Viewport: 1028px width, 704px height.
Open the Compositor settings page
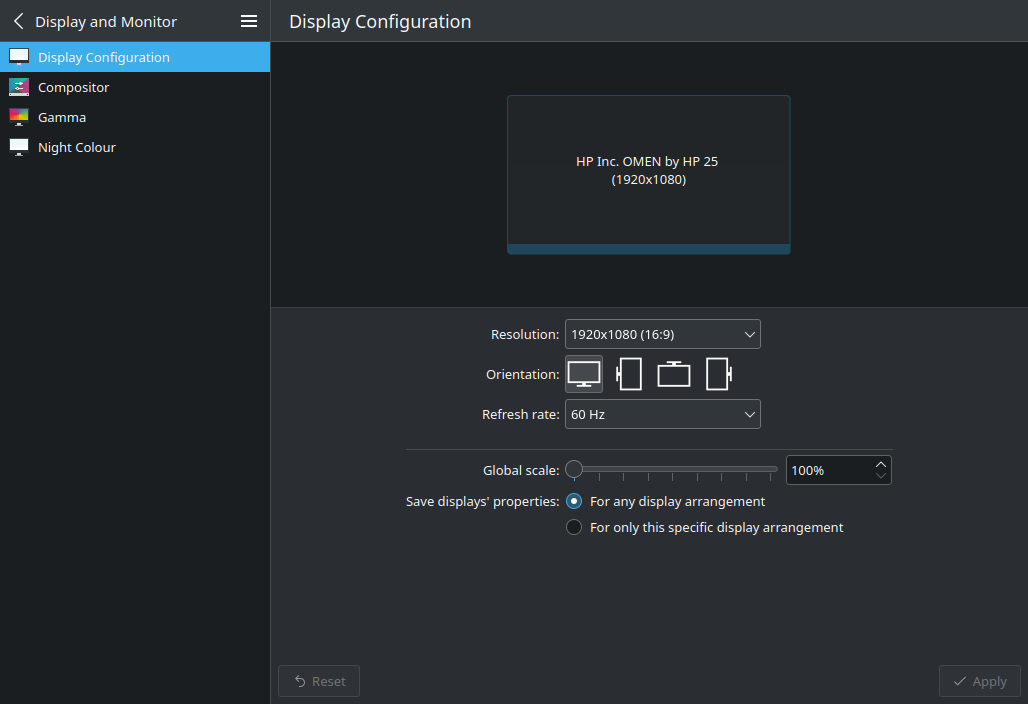pyautogui.click(x=73, y=87)
